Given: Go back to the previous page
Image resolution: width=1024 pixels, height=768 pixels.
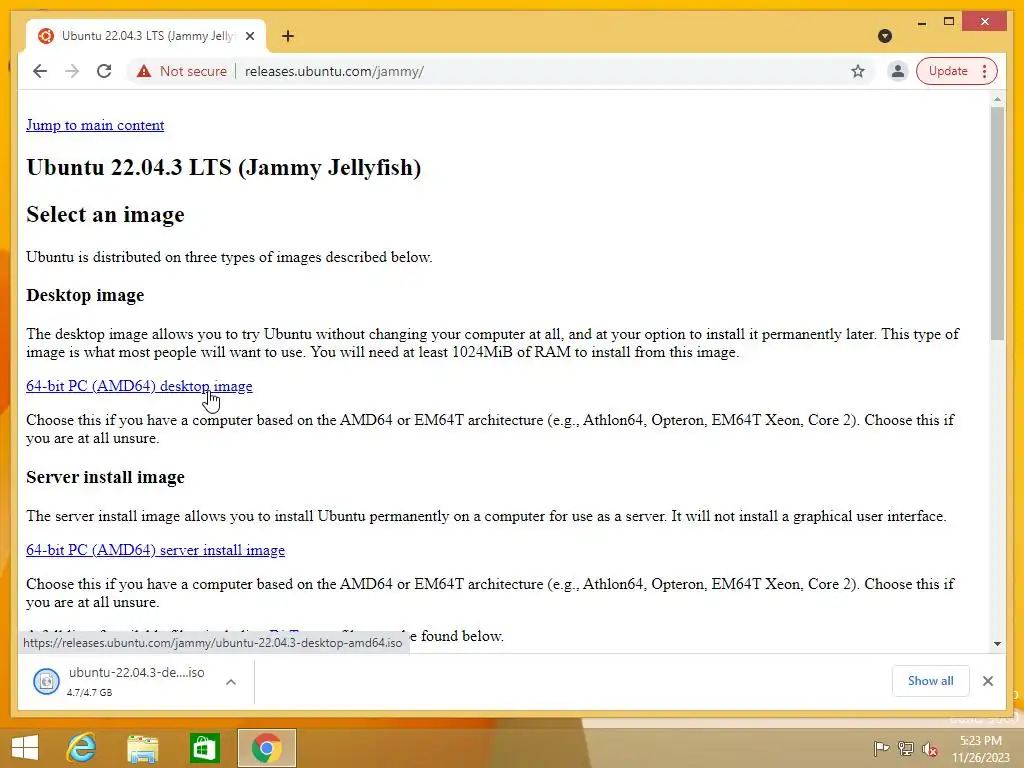Looking at the screenshot, I should 40,71.
